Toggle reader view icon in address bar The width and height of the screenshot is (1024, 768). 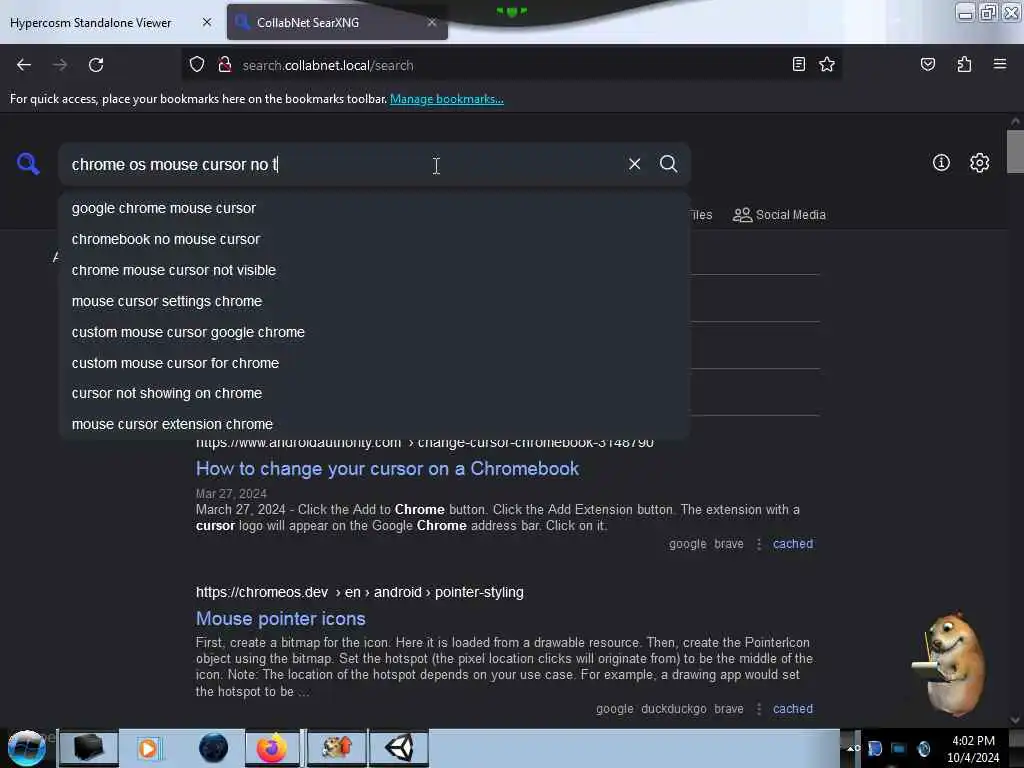(798, 64)
